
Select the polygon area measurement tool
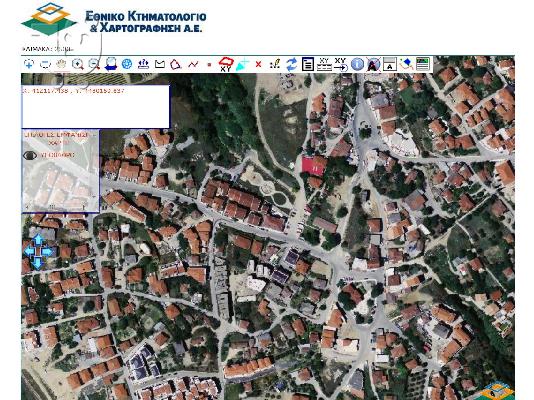click(176, 64)
